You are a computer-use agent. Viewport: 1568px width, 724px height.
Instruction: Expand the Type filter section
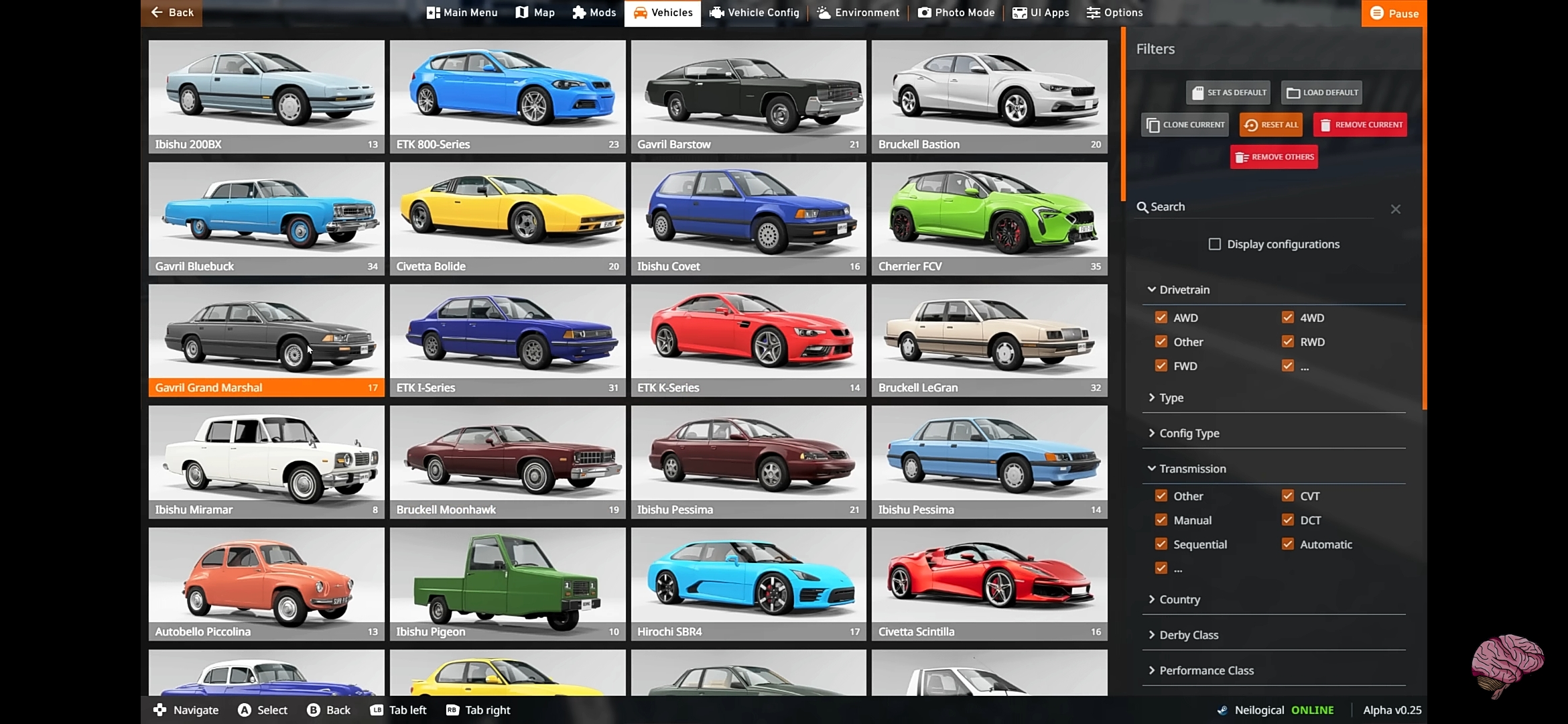tap(1171, 398)
